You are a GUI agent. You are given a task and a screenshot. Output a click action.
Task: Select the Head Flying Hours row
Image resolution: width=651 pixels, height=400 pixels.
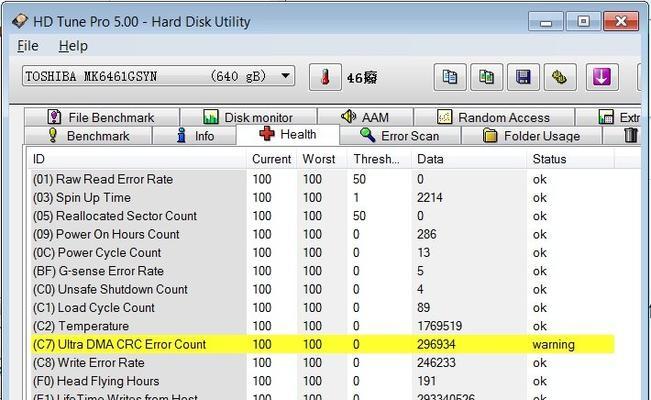[323, 381]
